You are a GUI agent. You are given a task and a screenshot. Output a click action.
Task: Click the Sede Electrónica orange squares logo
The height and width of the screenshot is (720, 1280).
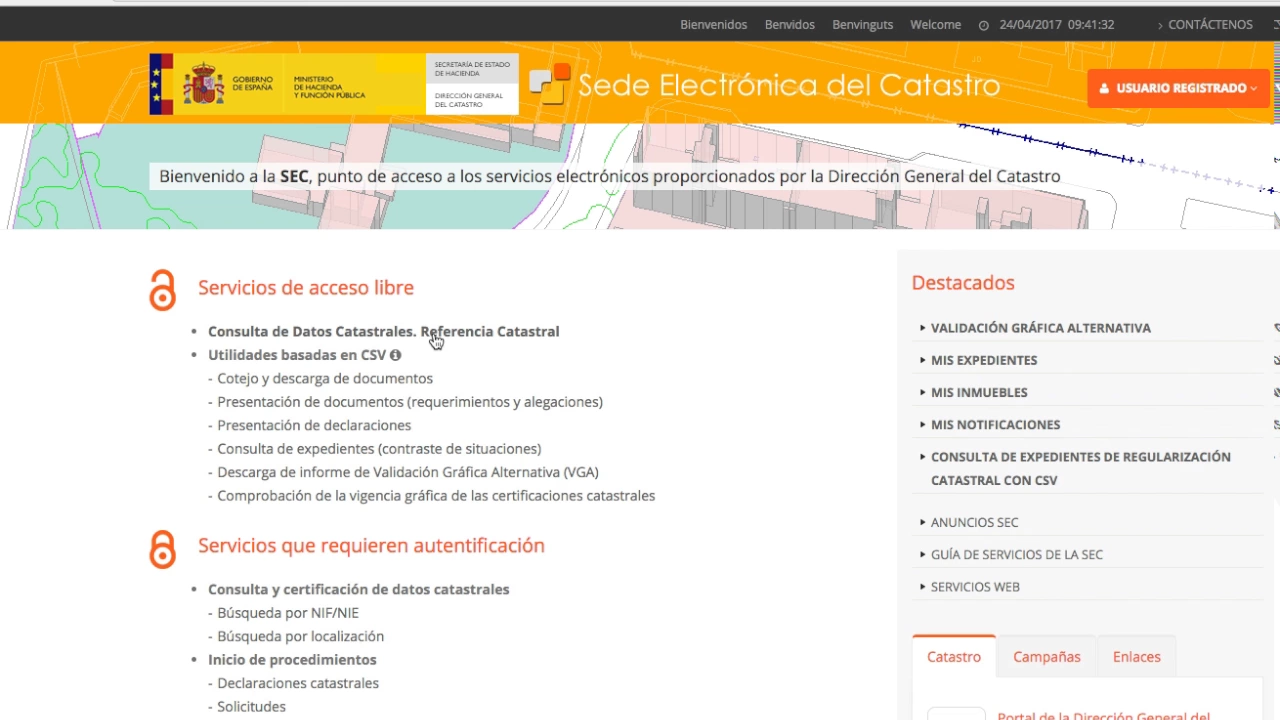coord(550,84)
